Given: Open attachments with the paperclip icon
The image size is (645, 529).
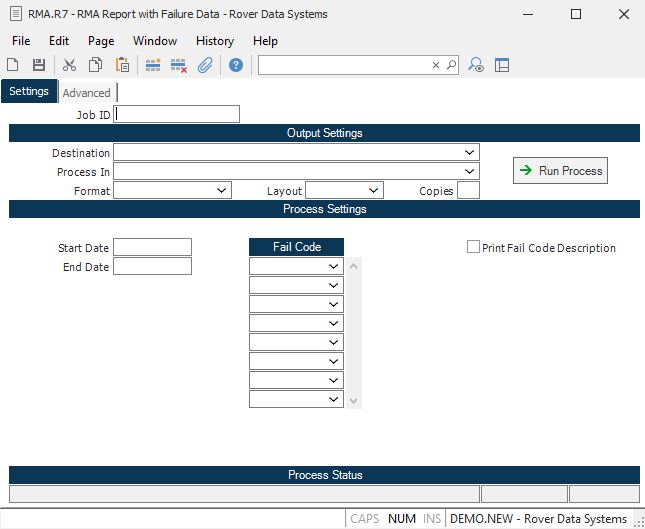Looking at the screenshot, I should [205, 65].
